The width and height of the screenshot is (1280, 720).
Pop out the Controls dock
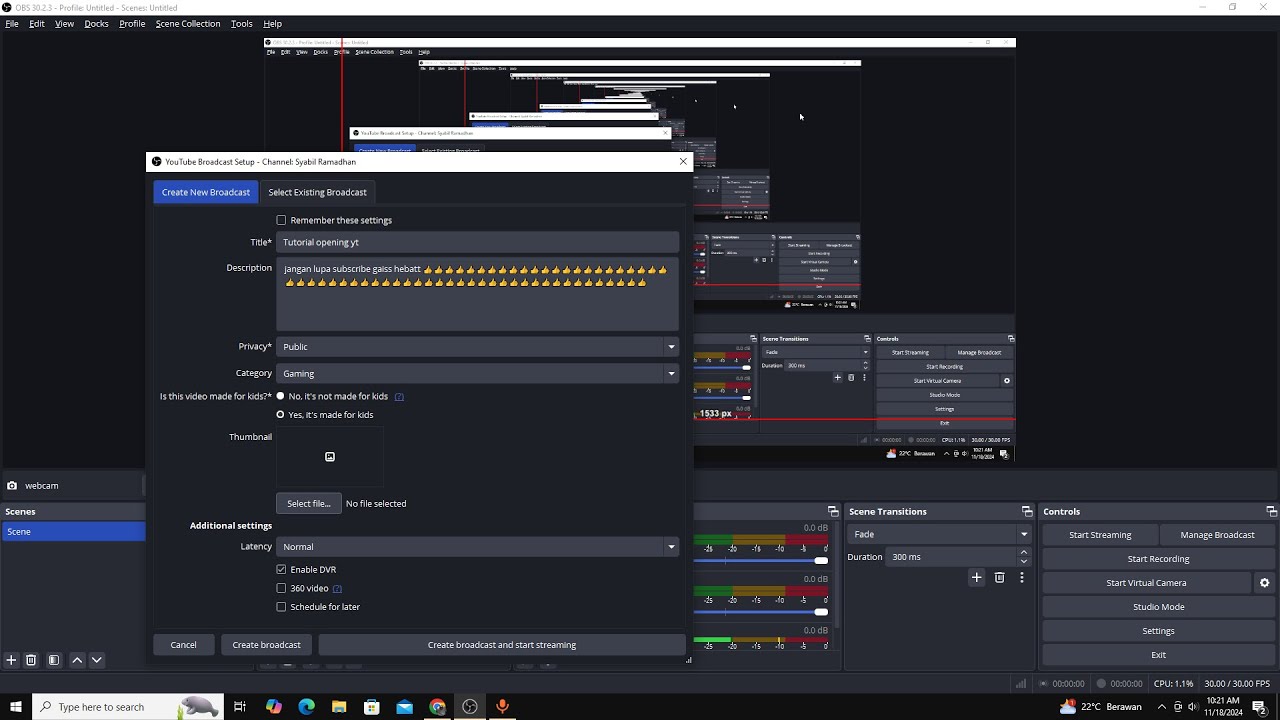[x=1272, y=511]
